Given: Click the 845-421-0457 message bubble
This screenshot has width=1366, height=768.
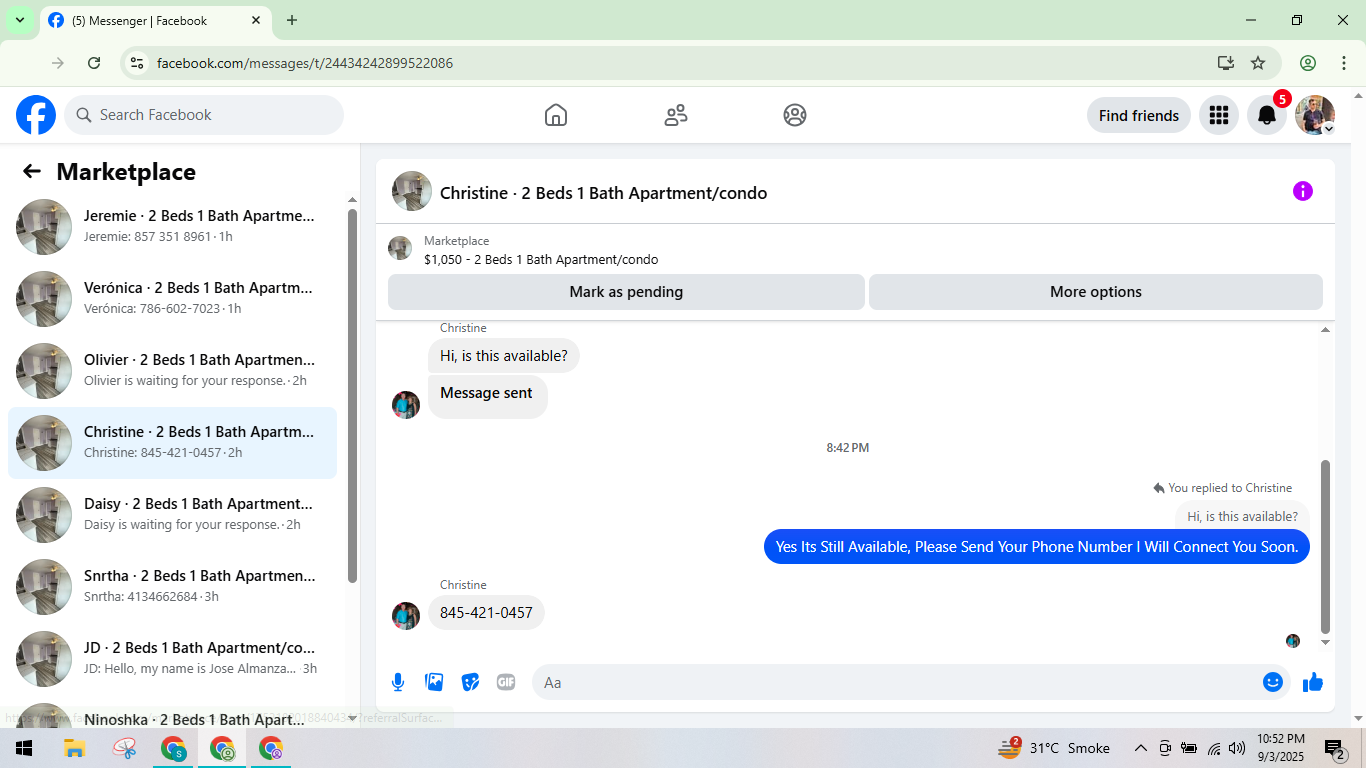Looking at the screenshot, I should [x=486, y=612].
